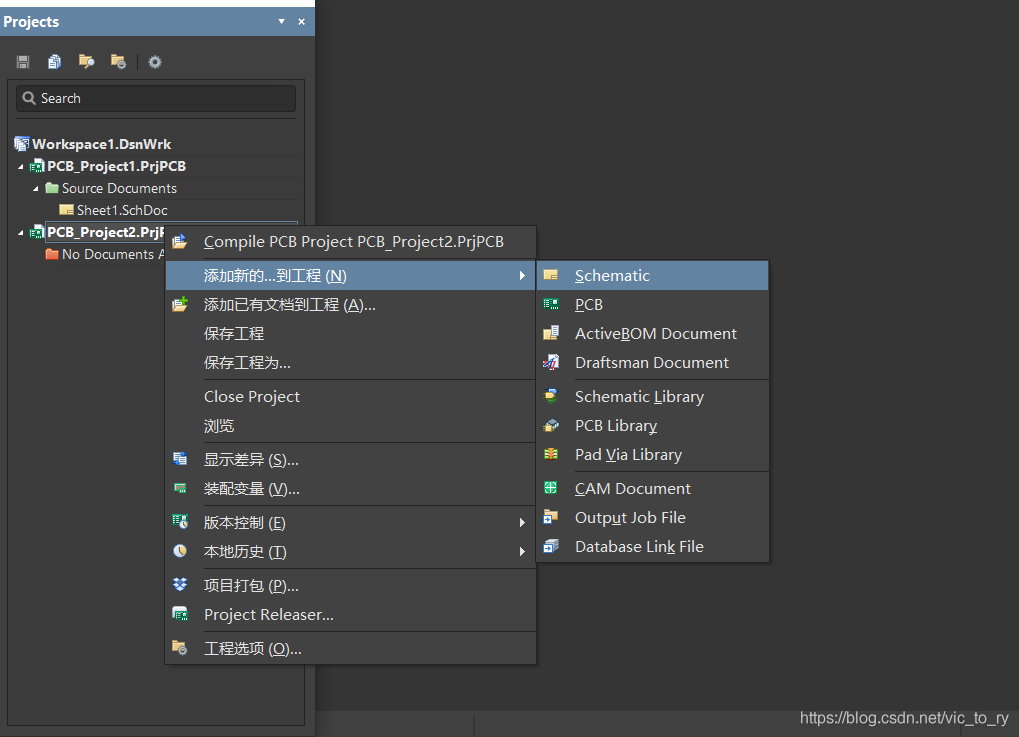Select 项目打包 (P)... menu entry
This screenshot has width=1019, height=737.
tap(351, 586)
